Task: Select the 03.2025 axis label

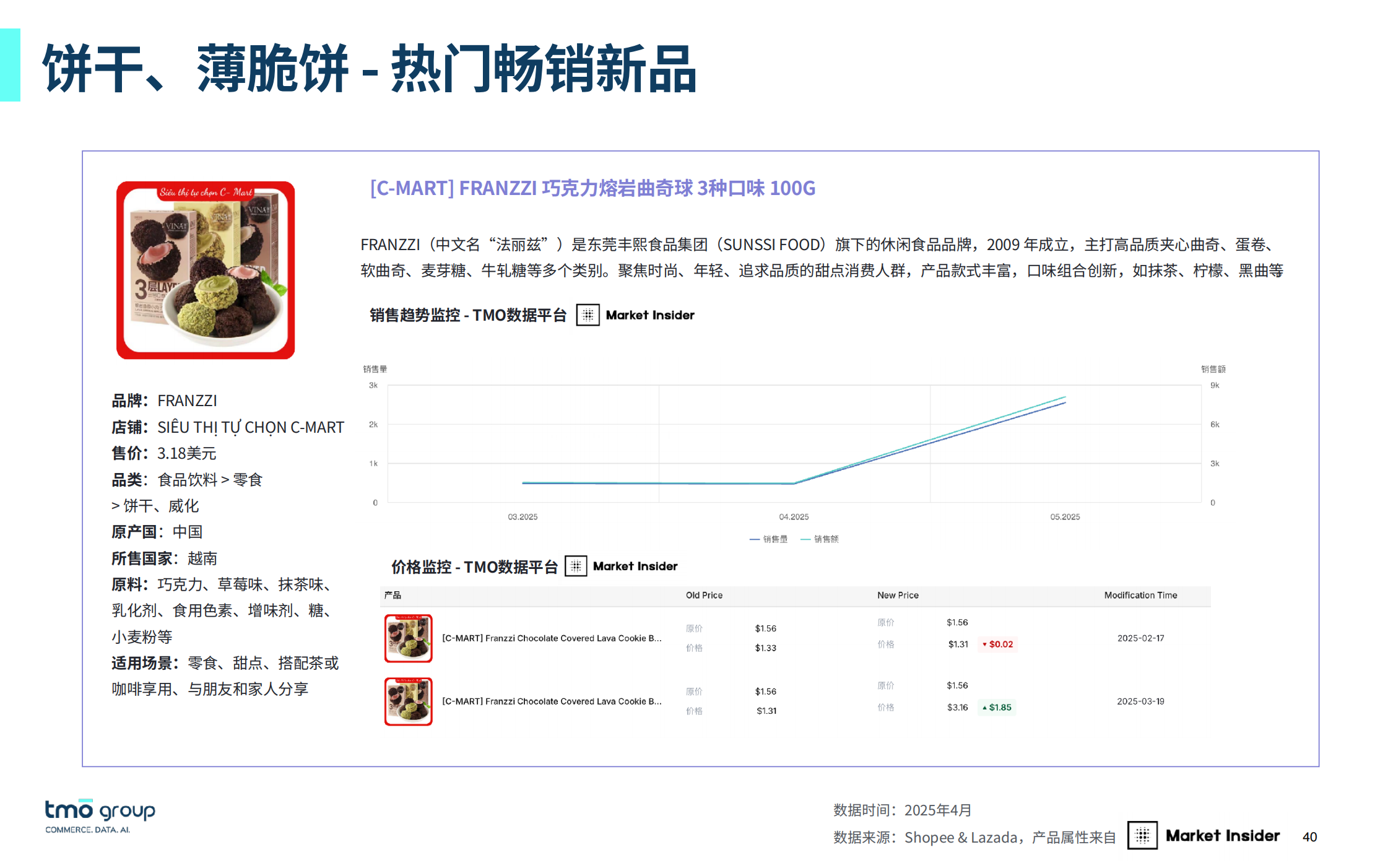Action: tap(523, 517)
